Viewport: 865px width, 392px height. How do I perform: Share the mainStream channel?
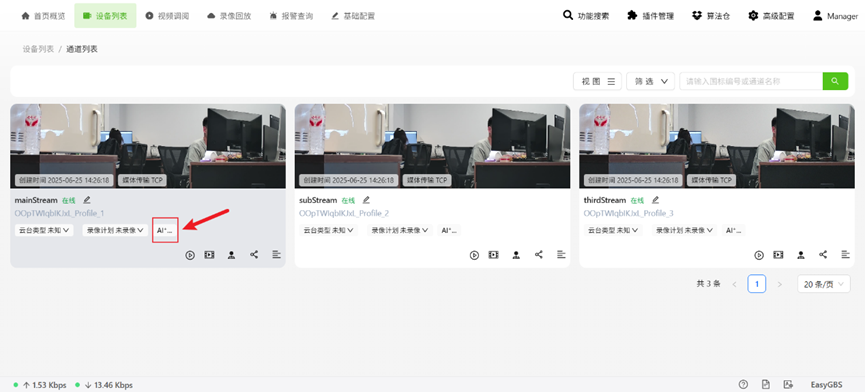(254, 254)
